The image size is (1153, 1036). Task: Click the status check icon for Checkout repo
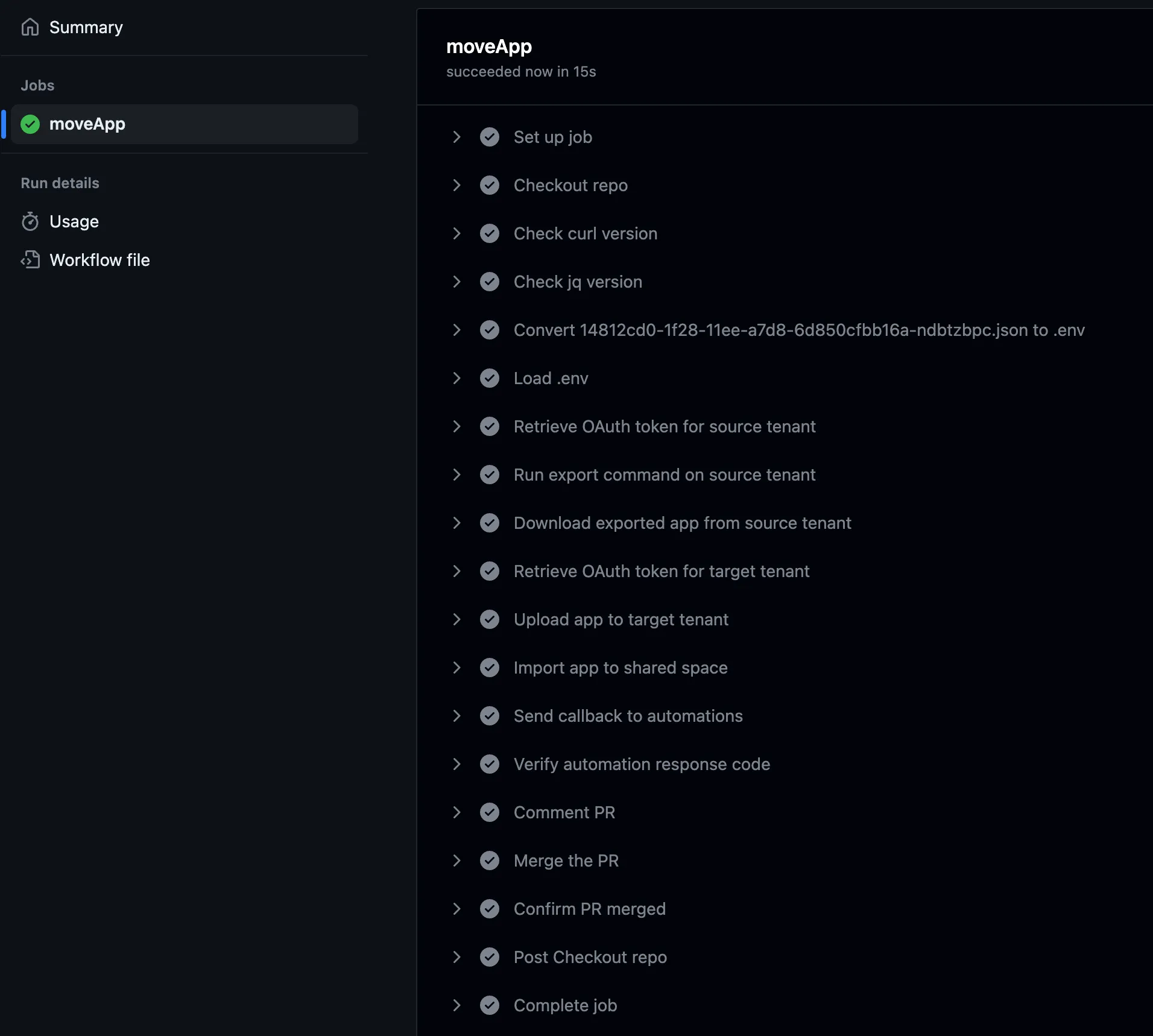click(x=489, y=185)
